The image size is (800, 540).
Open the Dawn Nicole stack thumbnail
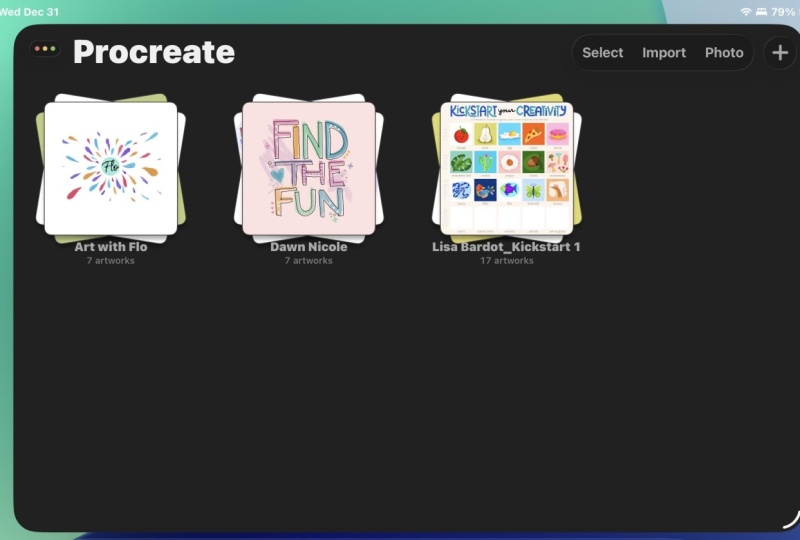[309, 168]
